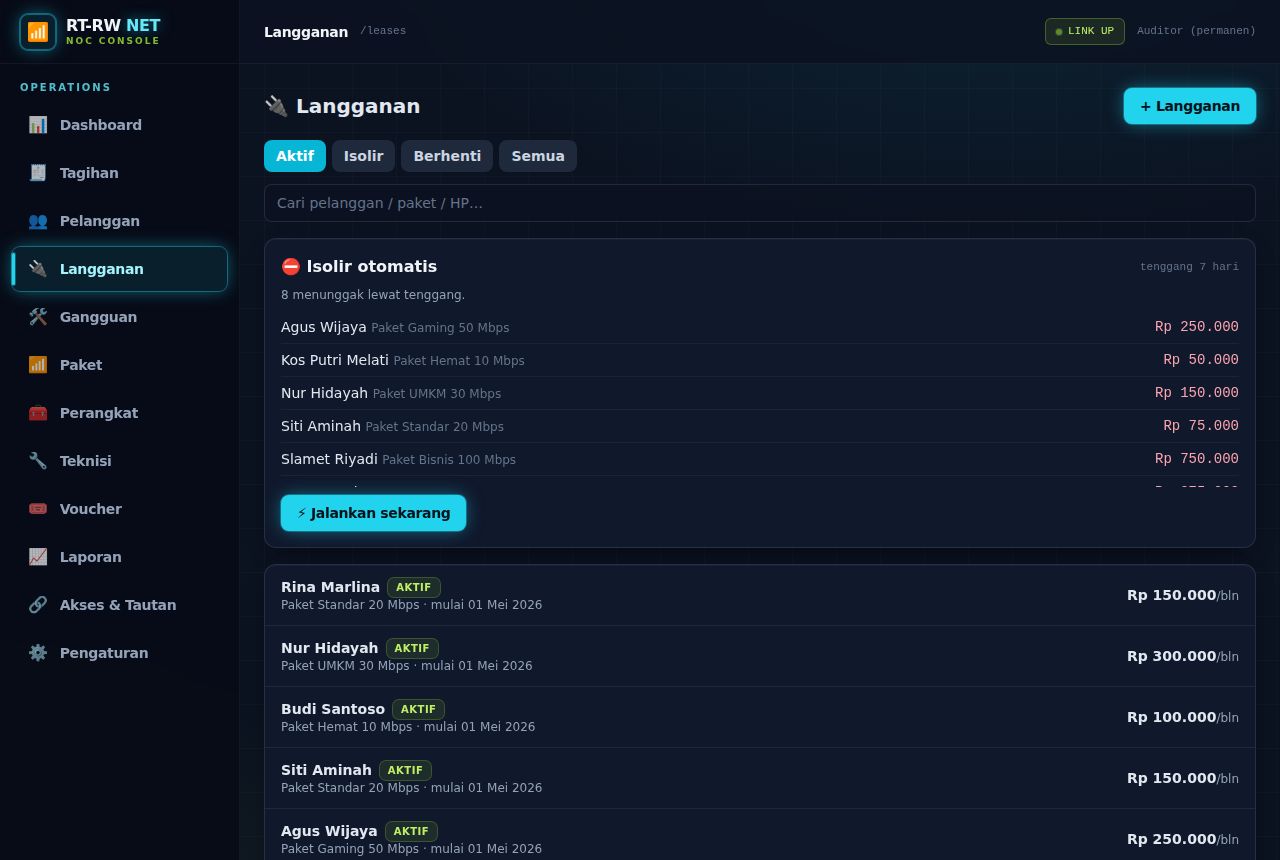Click the Perangkat toolbox icon
The height and width of the screenshot is (860, 1280).
pos(38,413)
